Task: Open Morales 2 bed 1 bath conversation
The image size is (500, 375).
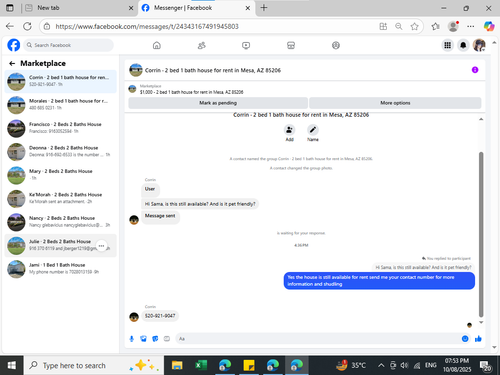Action: coord(61,105)
